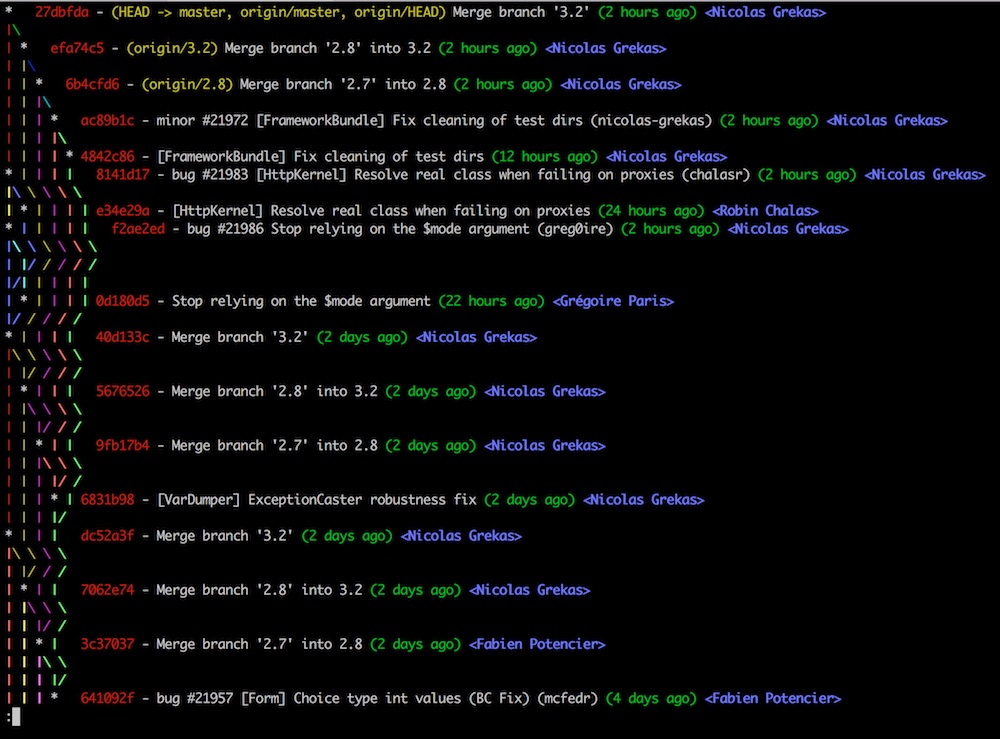Select commit hash 8141d17
The height and width of the screenshot is (739, 1000).
tap(122, 174)
